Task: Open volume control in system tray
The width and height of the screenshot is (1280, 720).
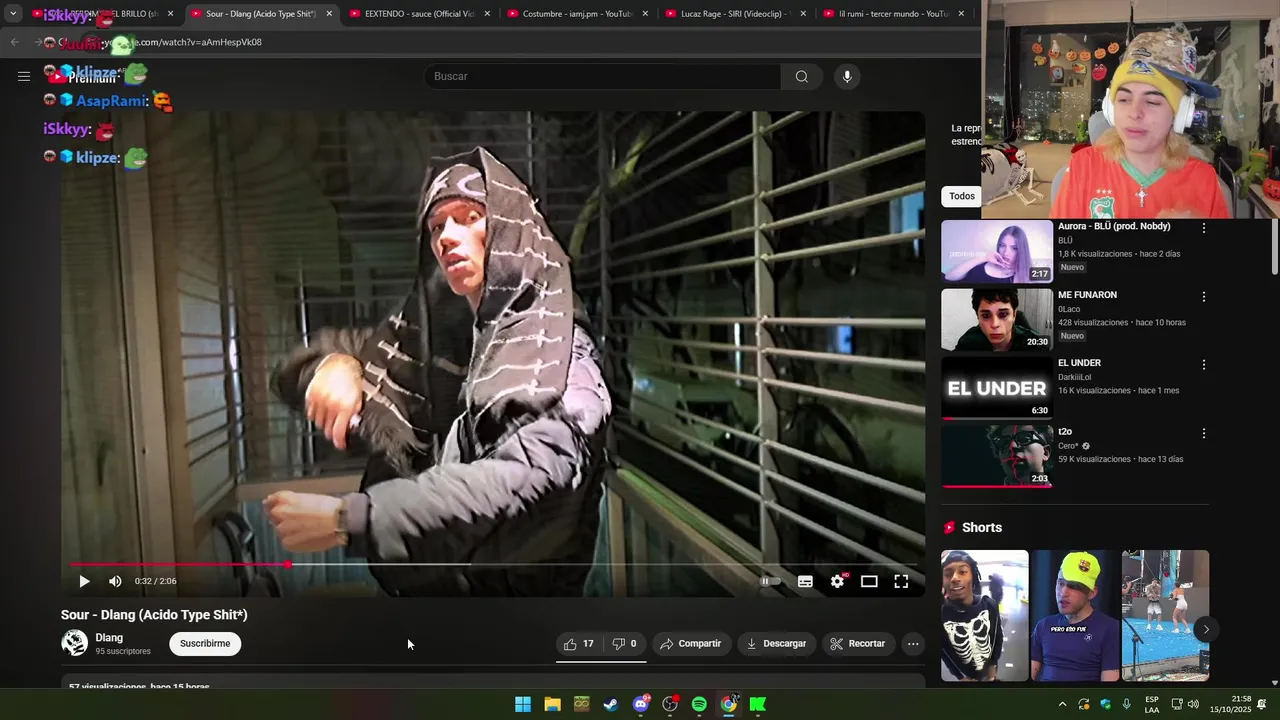Action: pos(1193,704)
